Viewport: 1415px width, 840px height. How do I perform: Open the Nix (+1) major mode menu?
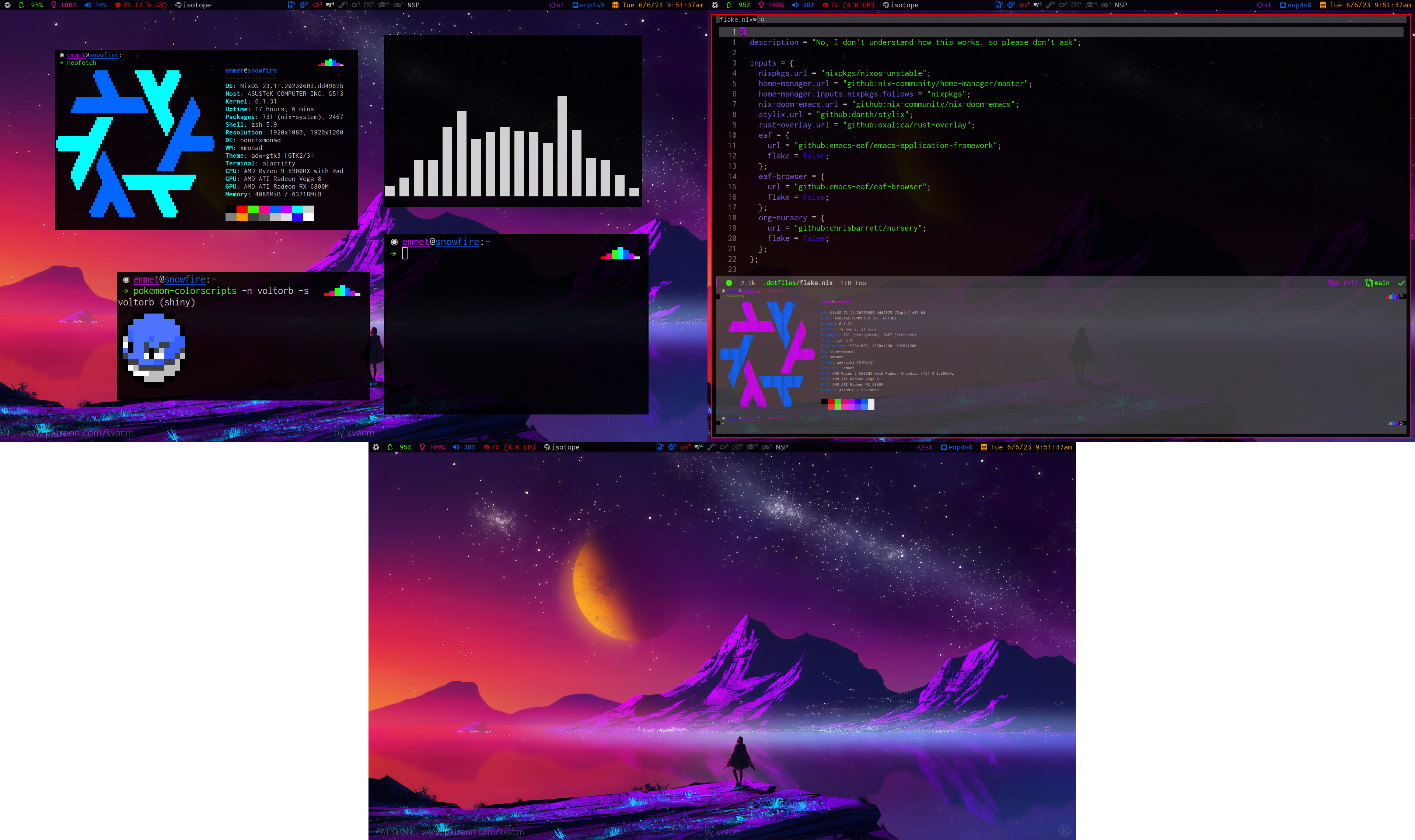pyautogui.click(x=1342, y=283)
